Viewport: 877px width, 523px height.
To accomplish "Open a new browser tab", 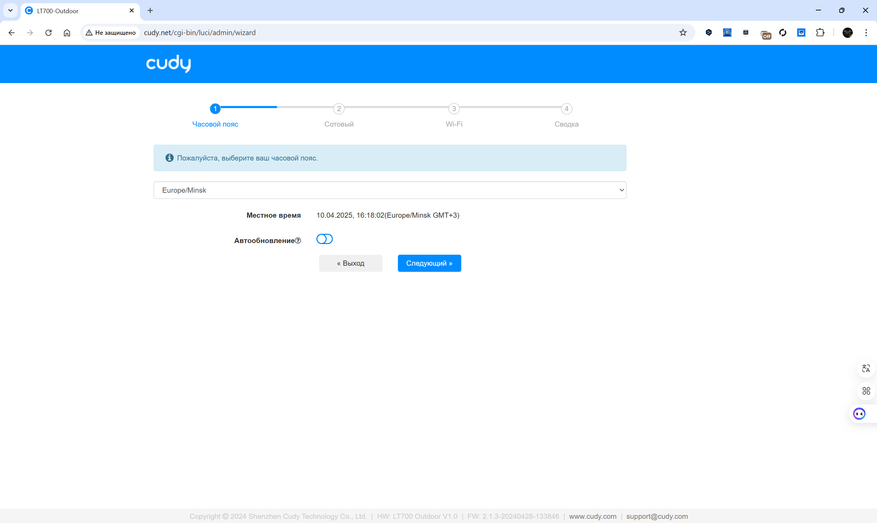I will 150,10.
